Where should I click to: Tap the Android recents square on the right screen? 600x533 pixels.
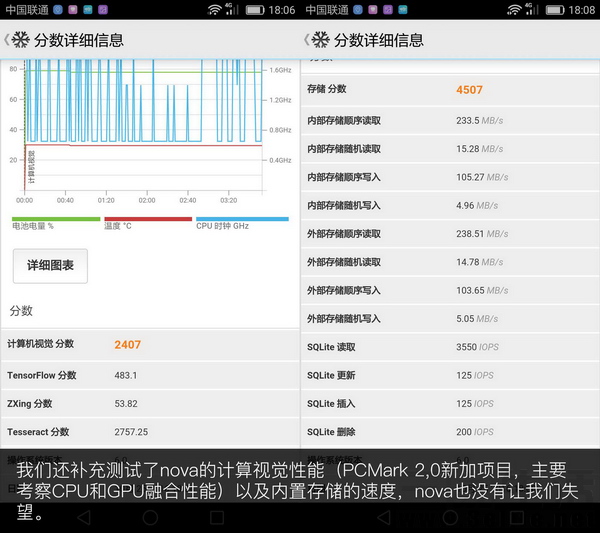coord(517,517)
